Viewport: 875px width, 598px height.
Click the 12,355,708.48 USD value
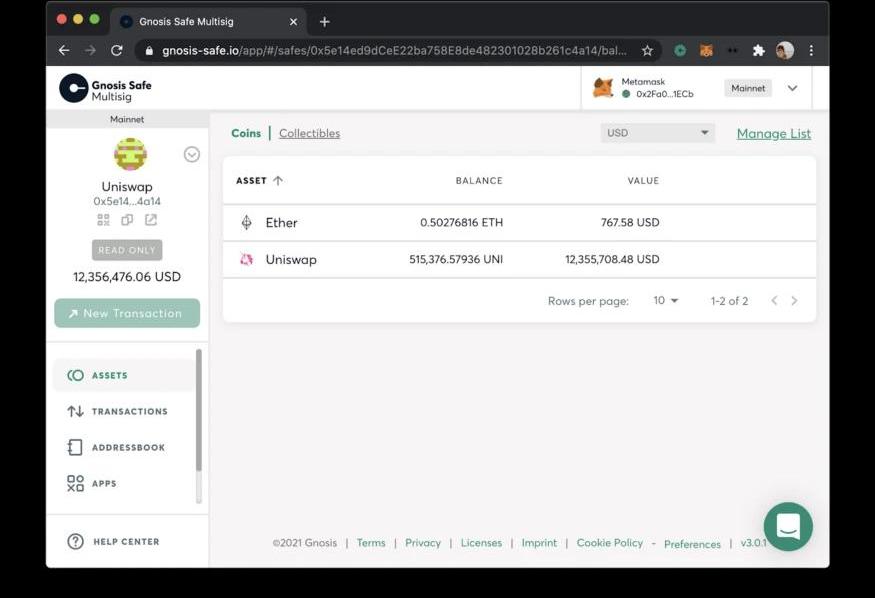pos(612,259)
